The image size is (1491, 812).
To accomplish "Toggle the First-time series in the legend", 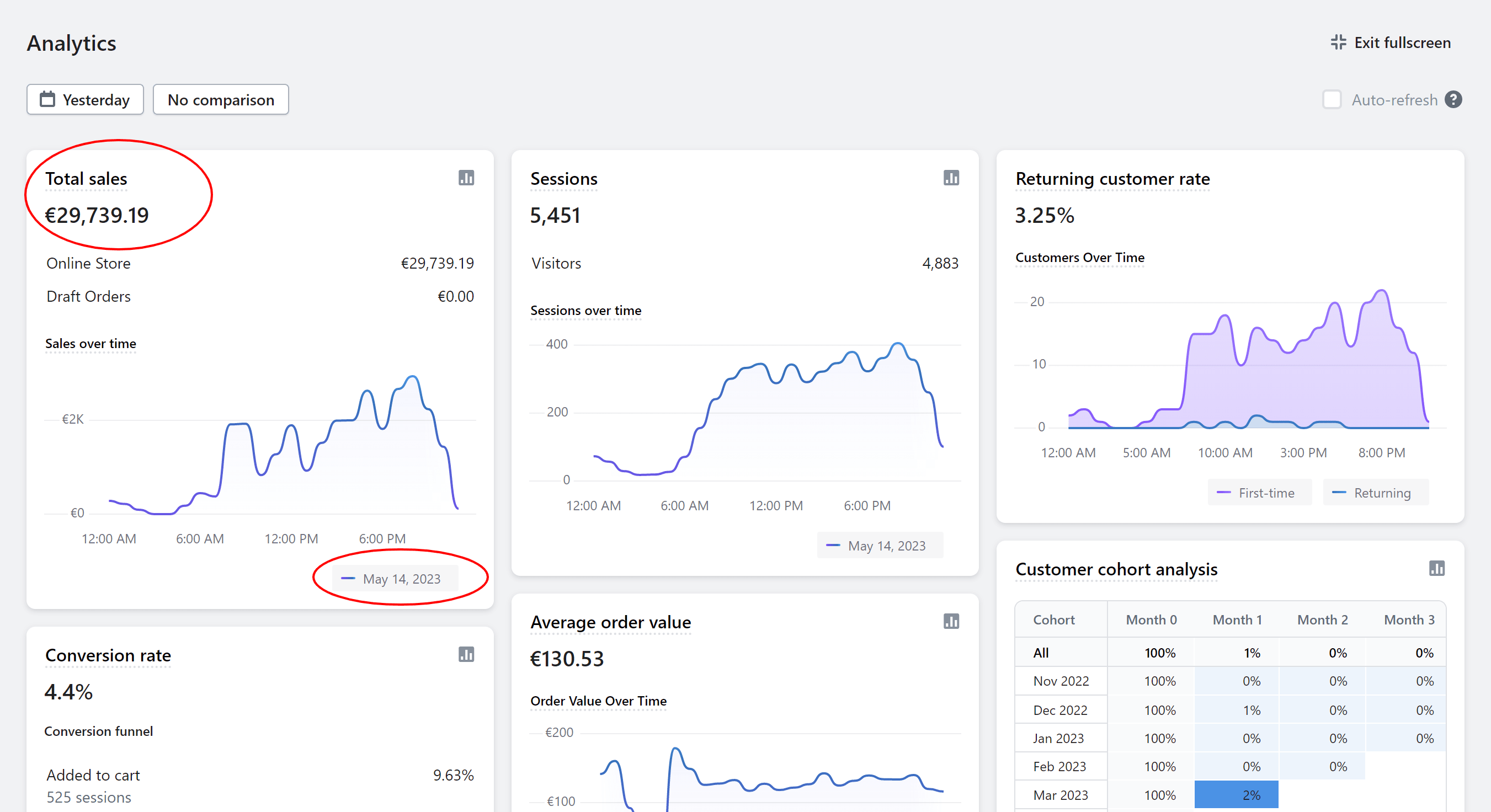I will point(1259,493).
